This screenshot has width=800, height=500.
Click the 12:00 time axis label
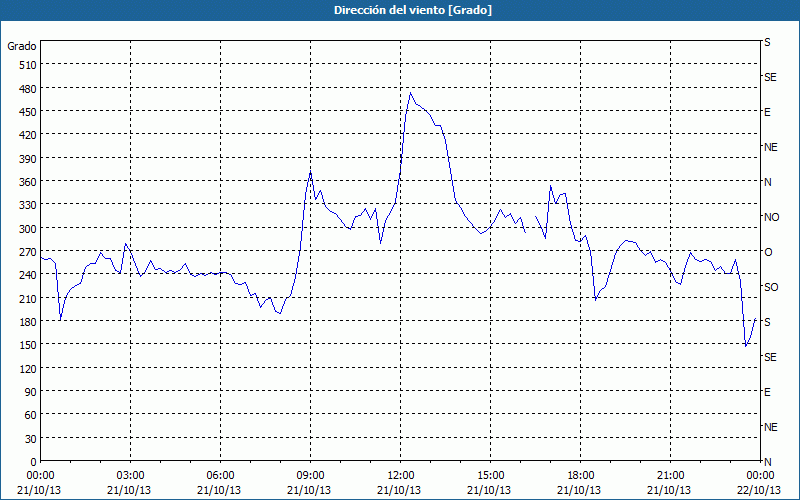pos(401,476)
